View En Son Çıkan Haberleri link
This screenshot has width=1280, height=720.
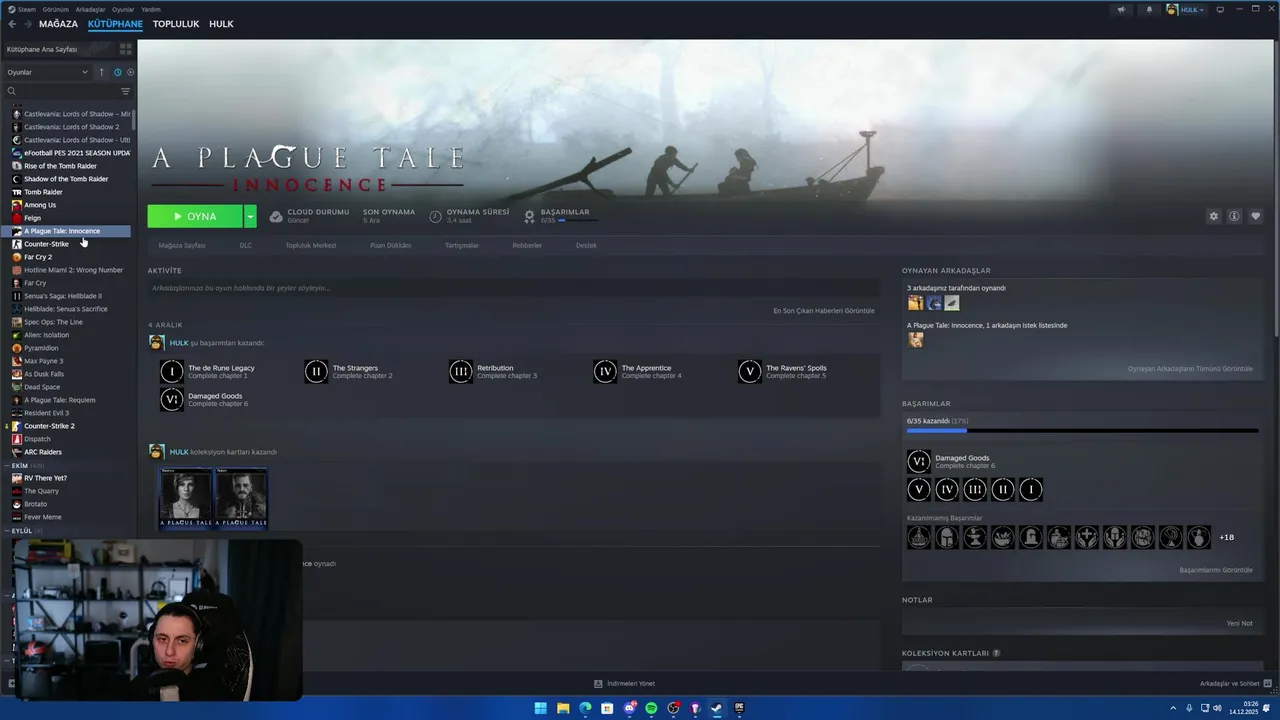(824, 311)
